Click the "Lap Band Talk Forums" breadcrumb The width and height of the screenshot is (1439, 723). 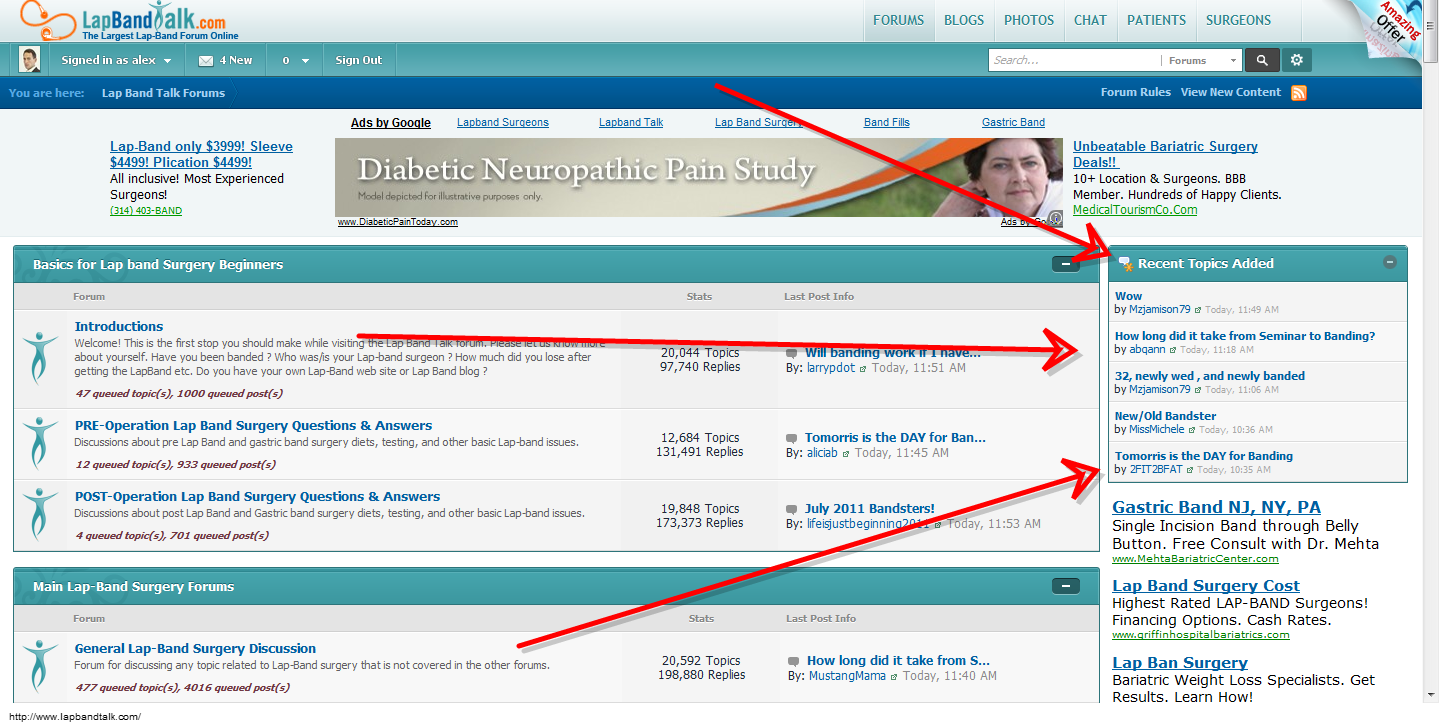pyautogui.click(x=163, y=93)
